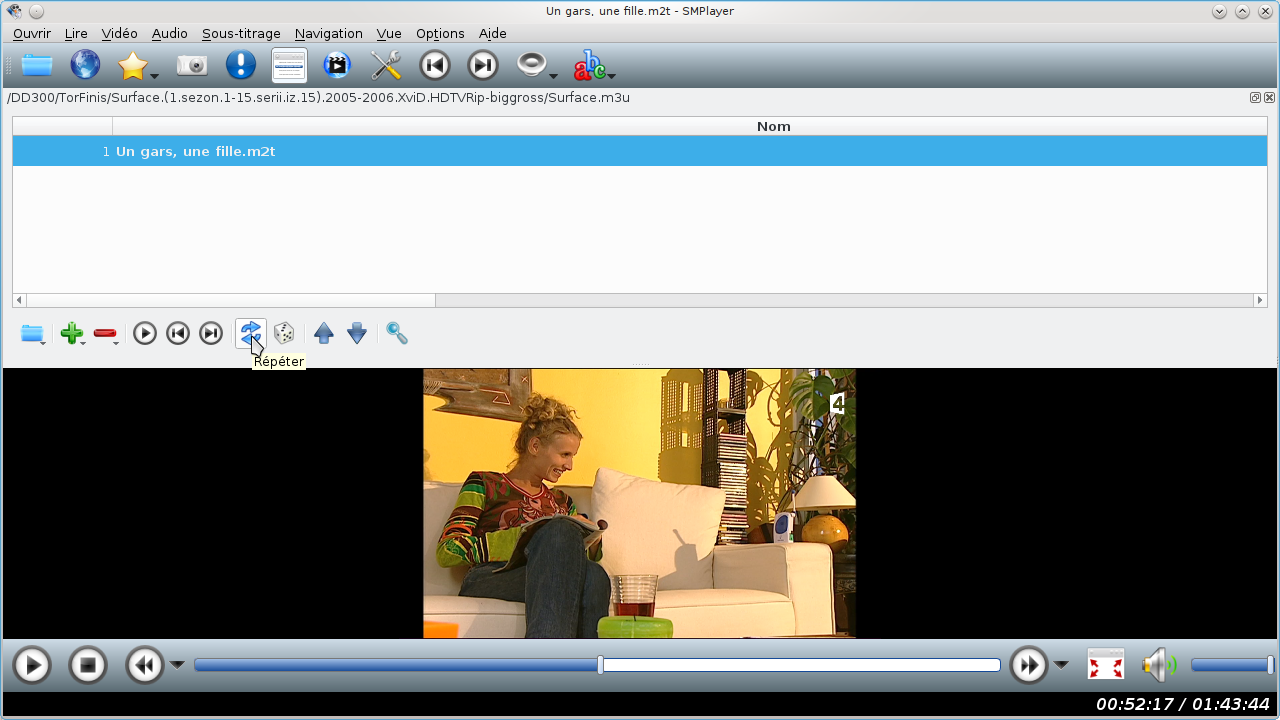Select playlist row 'Un gars, une fille.m2t'
Screen dimensions: 1280x720
(640, 151)
